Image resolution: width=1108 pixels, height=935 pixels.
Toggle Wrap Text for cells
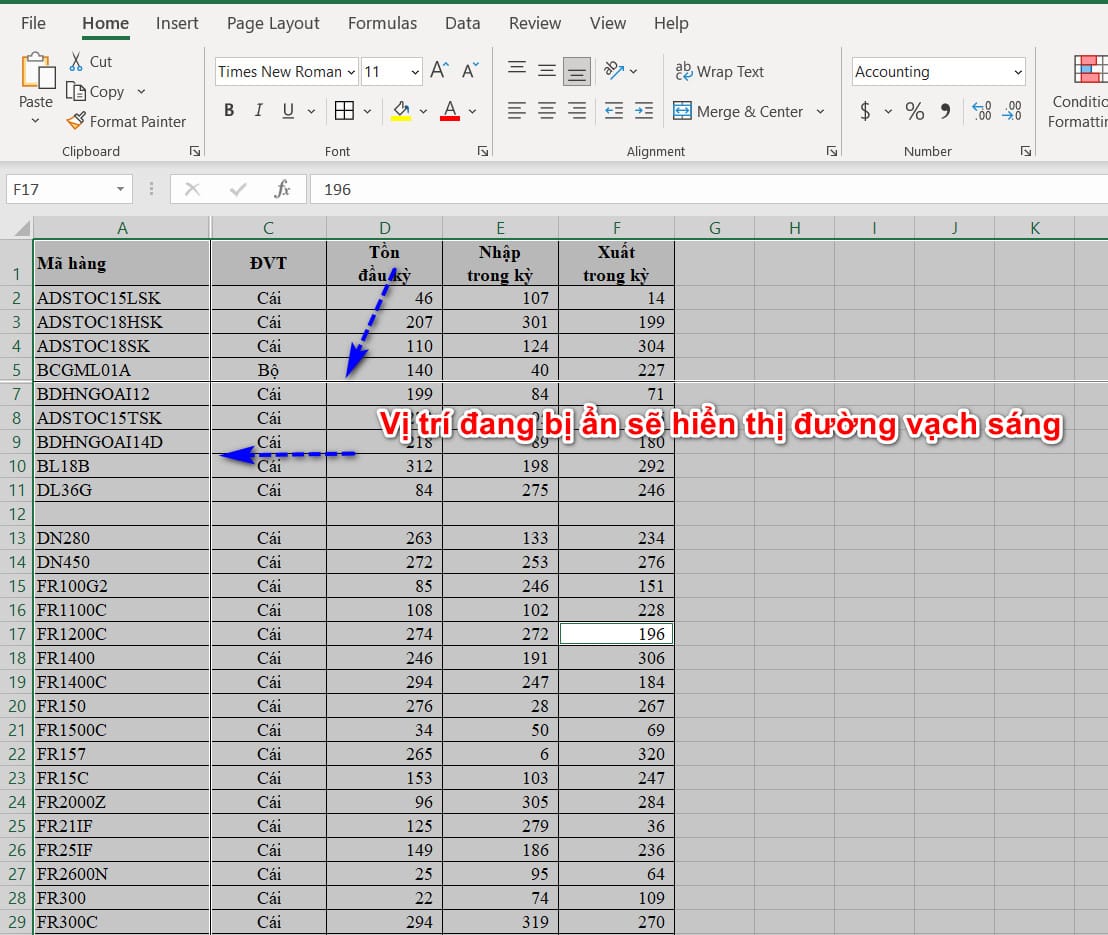coord(719,71)
